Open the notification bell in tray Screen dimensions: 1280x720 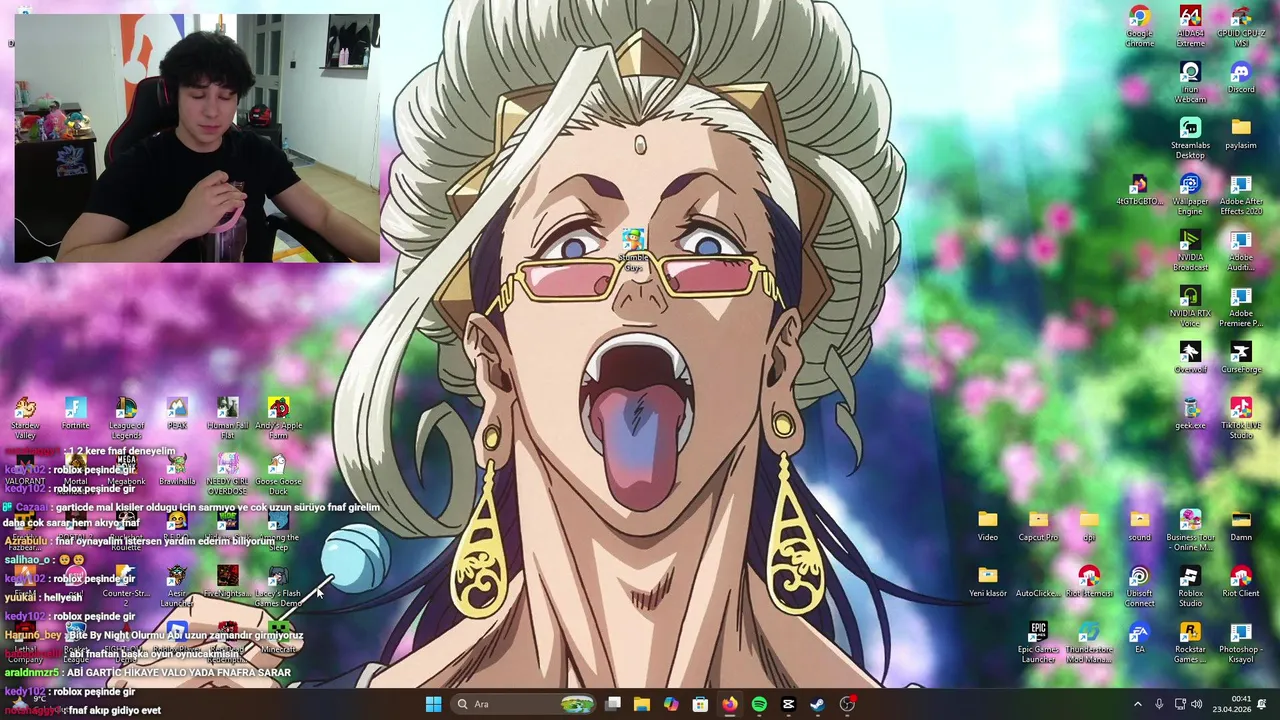[1262, 704]
